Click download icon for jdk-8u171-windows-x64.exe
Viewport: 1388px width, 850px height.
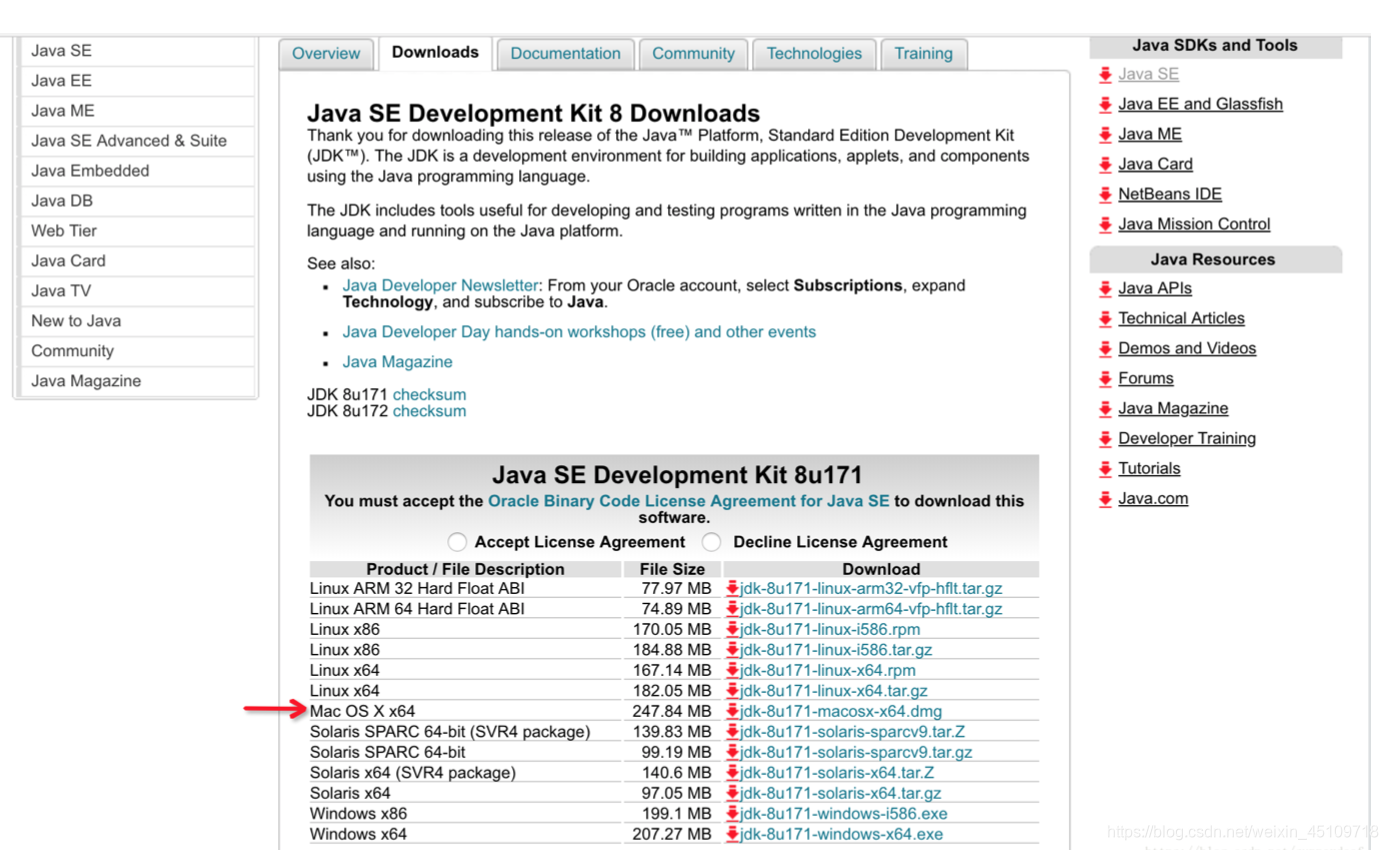coord(732,834)
